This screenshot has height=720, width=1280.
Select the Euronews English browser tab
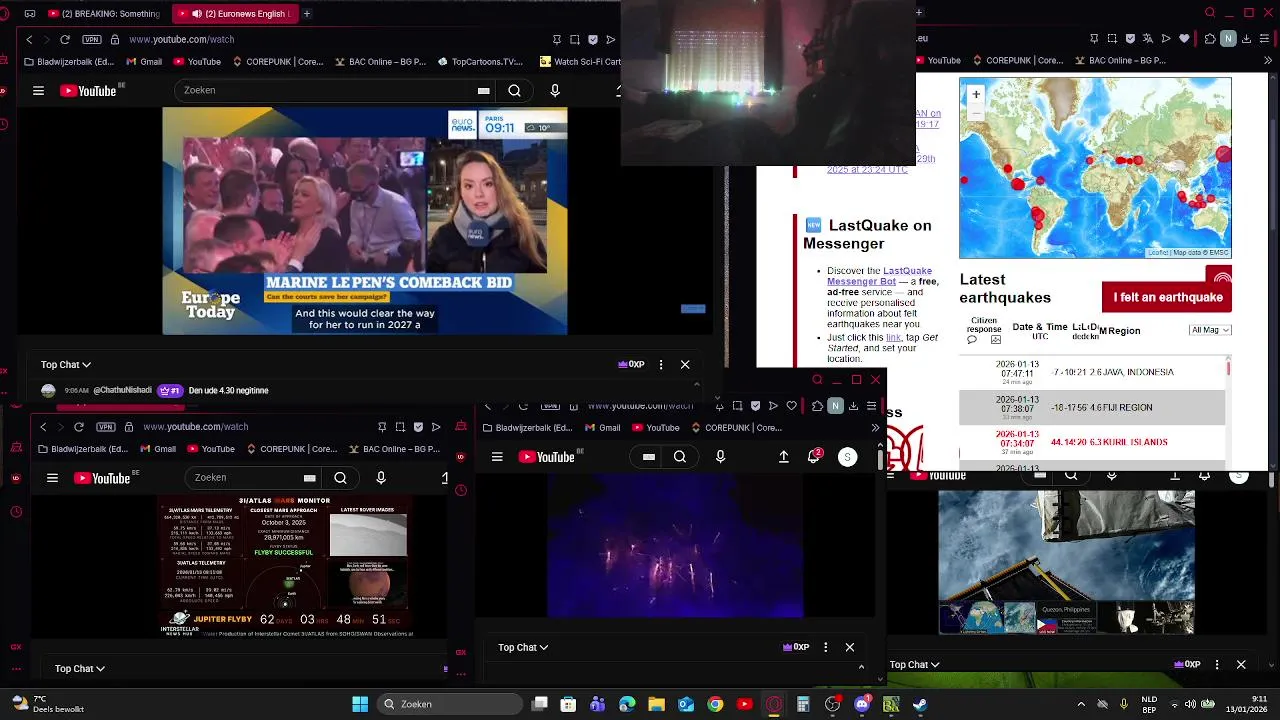coord(233,14)
